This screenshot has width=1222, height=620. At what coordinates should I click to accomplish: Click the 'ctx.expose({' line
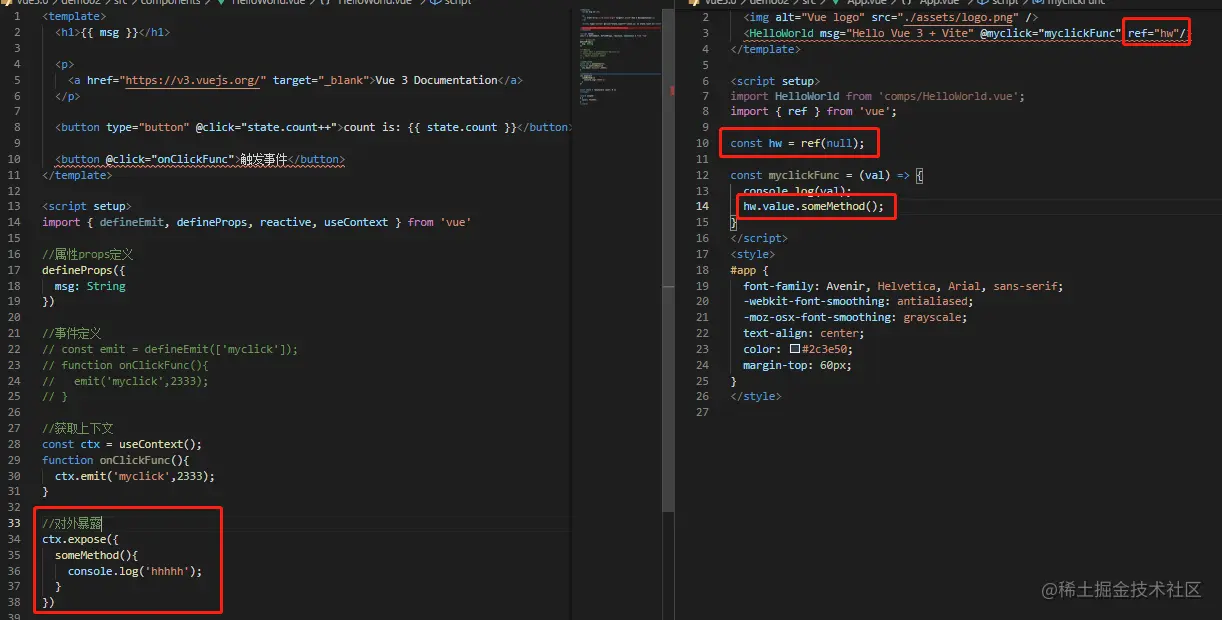click(x=80, y=540)
